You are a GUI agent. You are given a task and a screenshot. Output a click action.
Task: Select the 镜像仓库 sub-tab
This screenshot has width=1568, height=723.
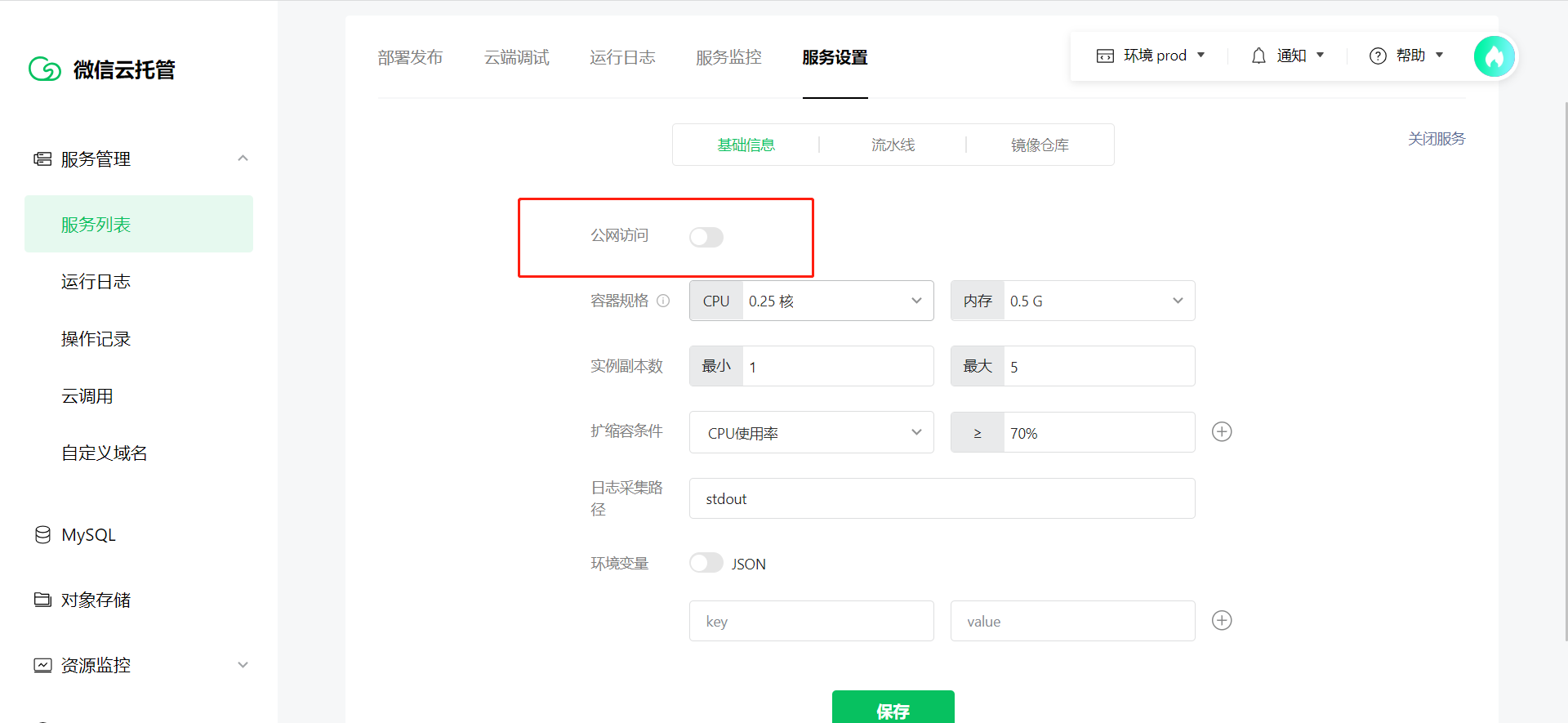pos(1040,145)
